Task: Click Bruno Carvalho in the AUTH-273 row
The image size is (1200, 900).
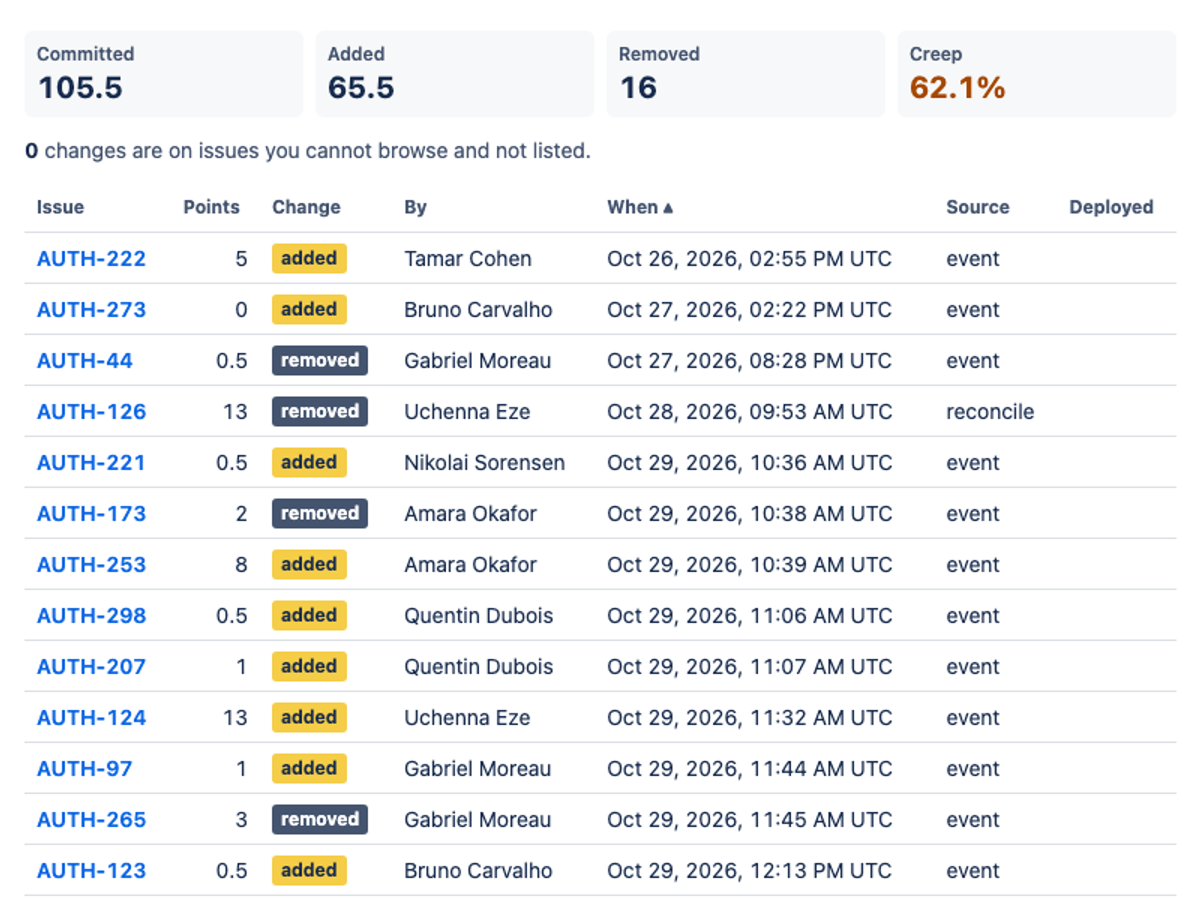Action: pyautogui.click(x=478, y=310)
